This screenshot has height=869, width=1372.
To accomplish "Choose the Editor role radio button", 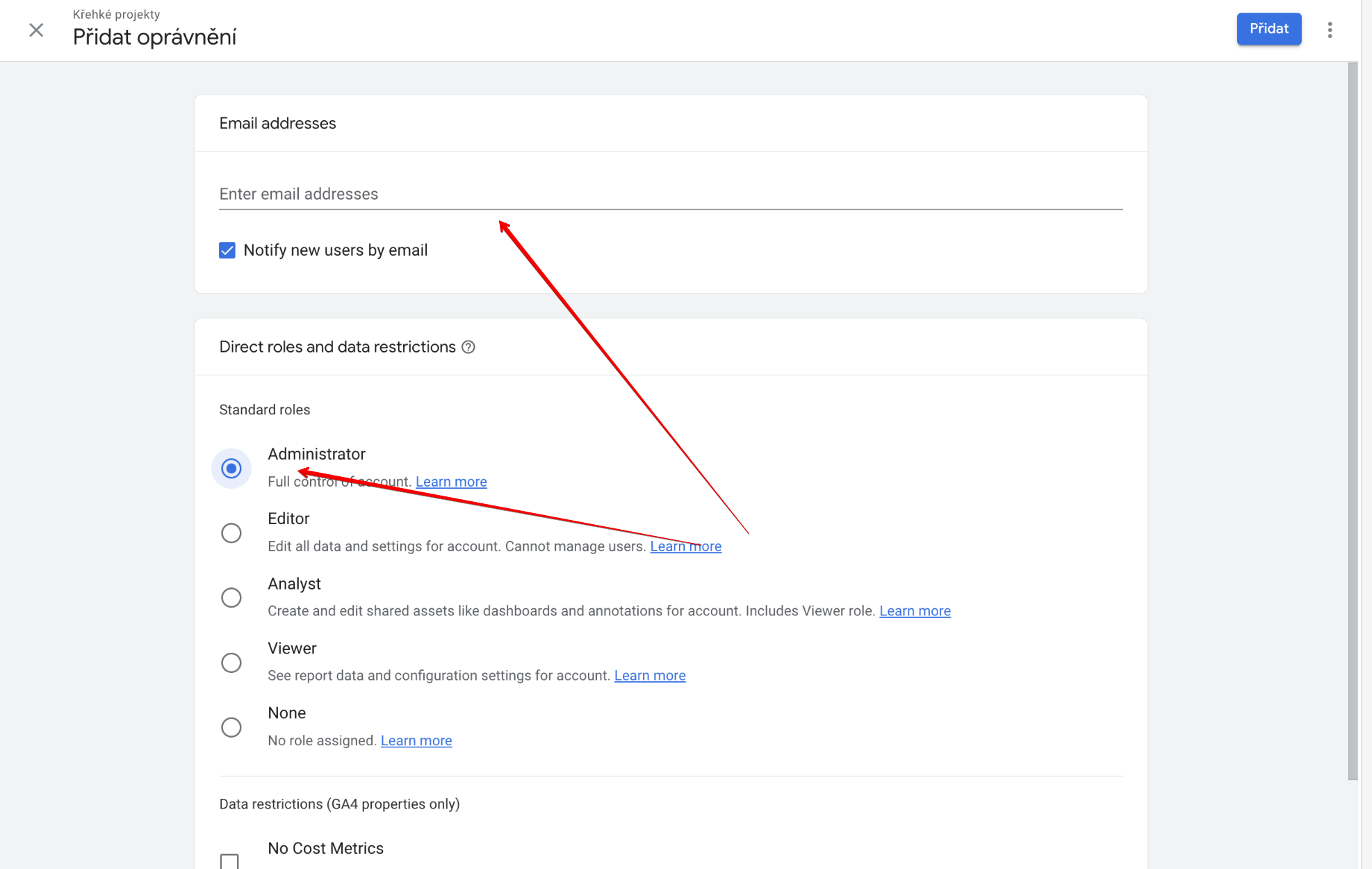I will [231, 533].
